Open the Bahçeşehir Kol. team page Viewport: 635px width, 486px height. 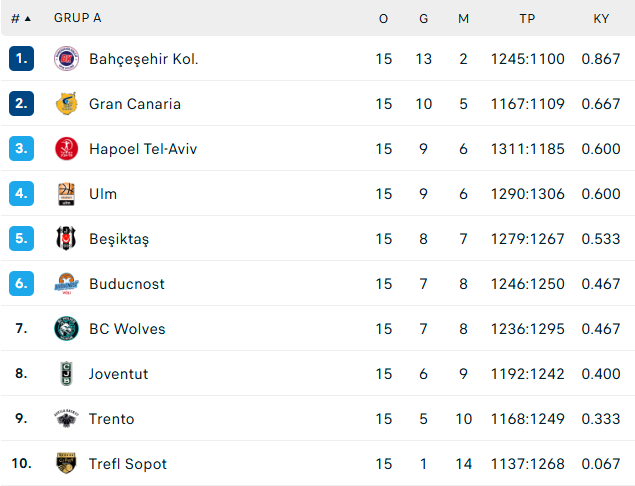144,59
